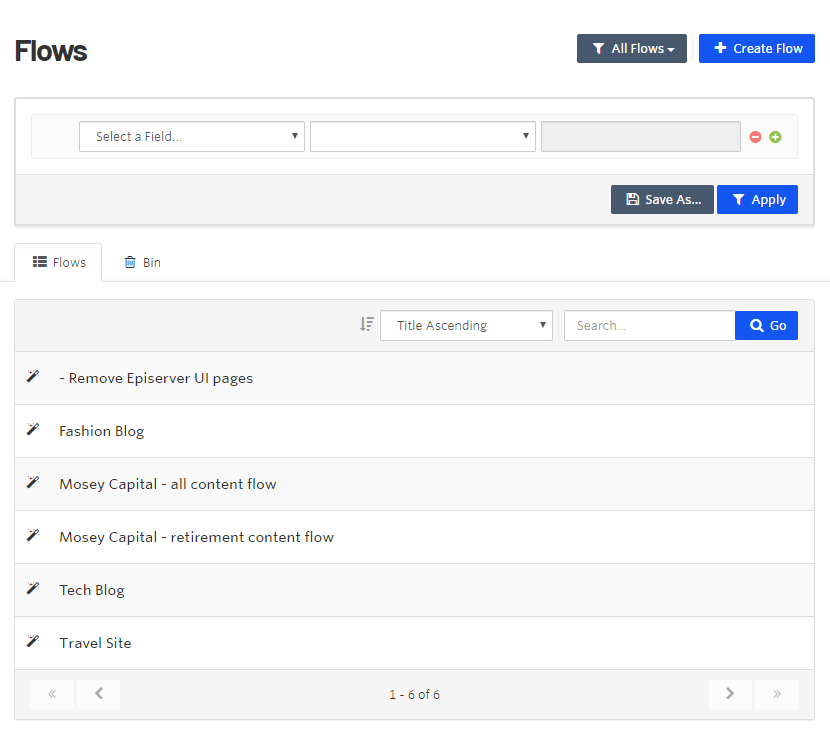Click wand icon beside Mosey Capital all content flow
Viewport: 830px width, 736px height.
coord(33,483)
